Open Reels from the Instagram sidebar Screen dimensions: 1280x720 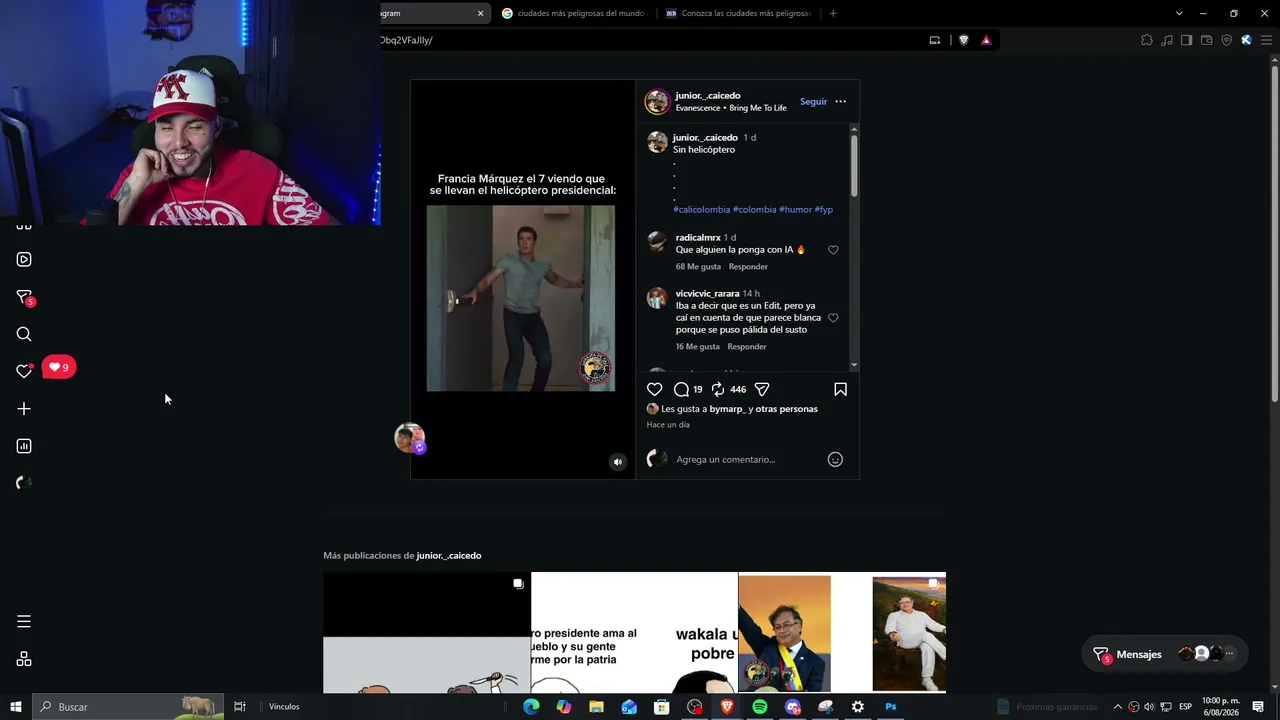pos(24,260)
